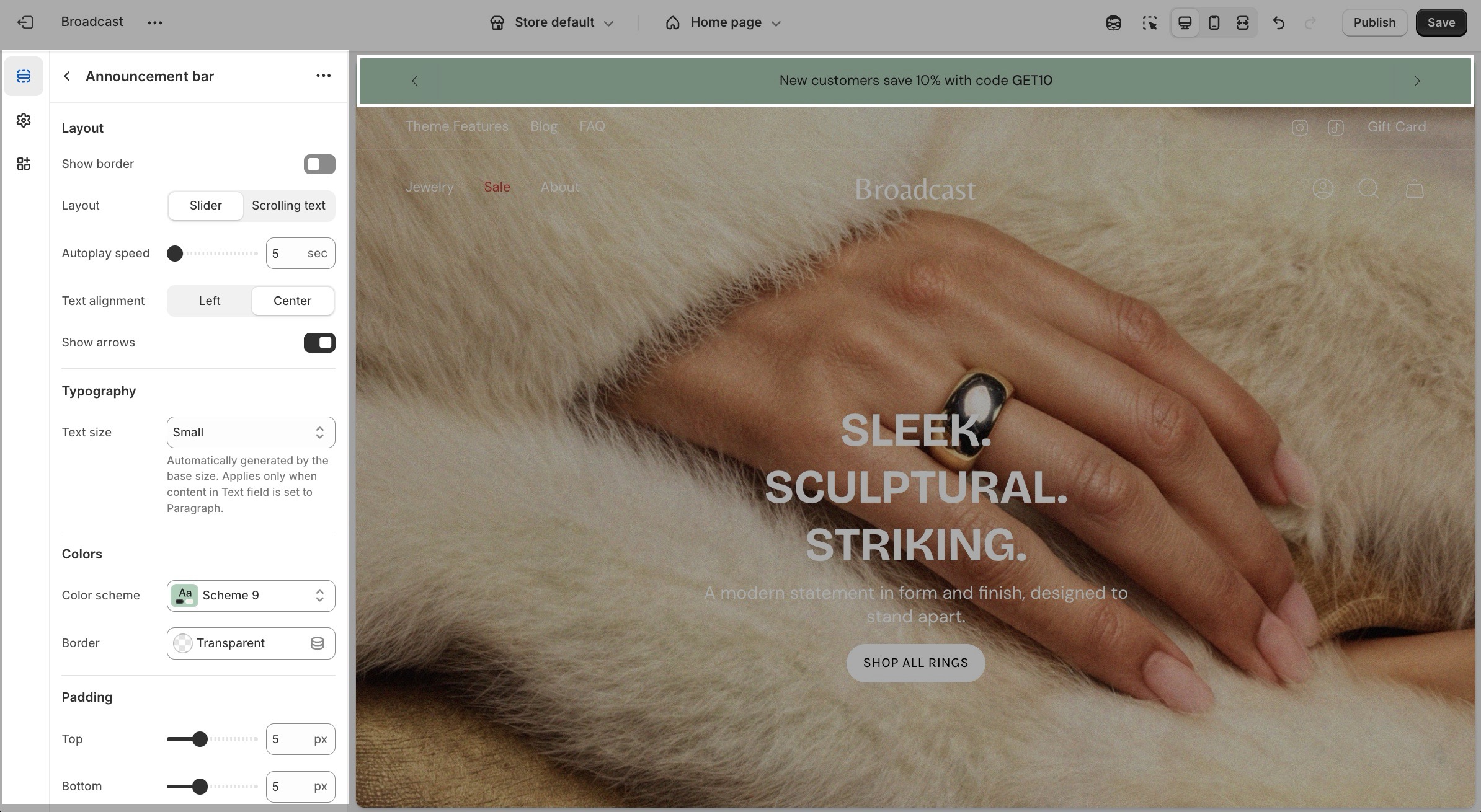Activate the inspector selection tool icon
Image resolution: width=1481 pixels, height=812 pixels.
[1150, 23]
